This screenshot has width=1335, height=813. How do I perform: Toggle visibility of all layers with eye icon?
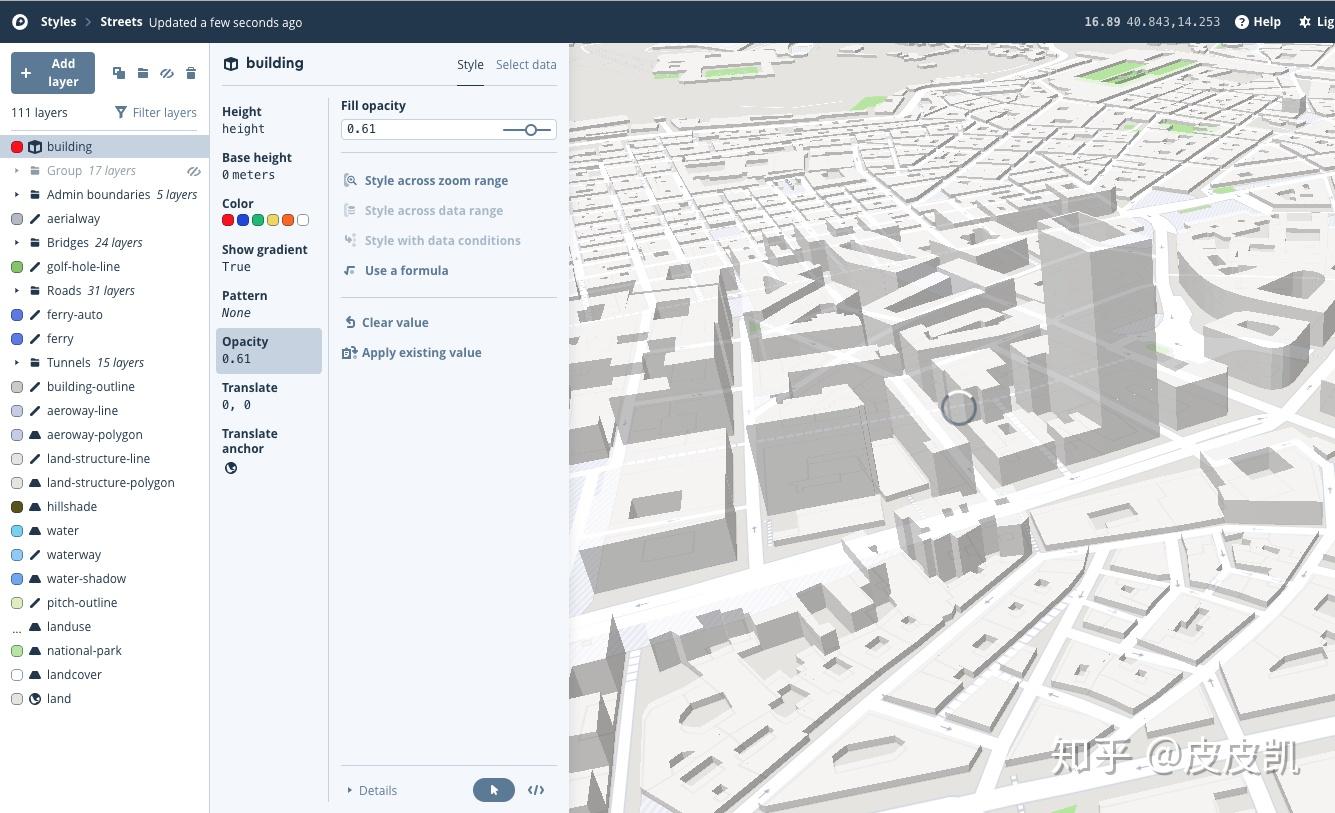point(167,72)
